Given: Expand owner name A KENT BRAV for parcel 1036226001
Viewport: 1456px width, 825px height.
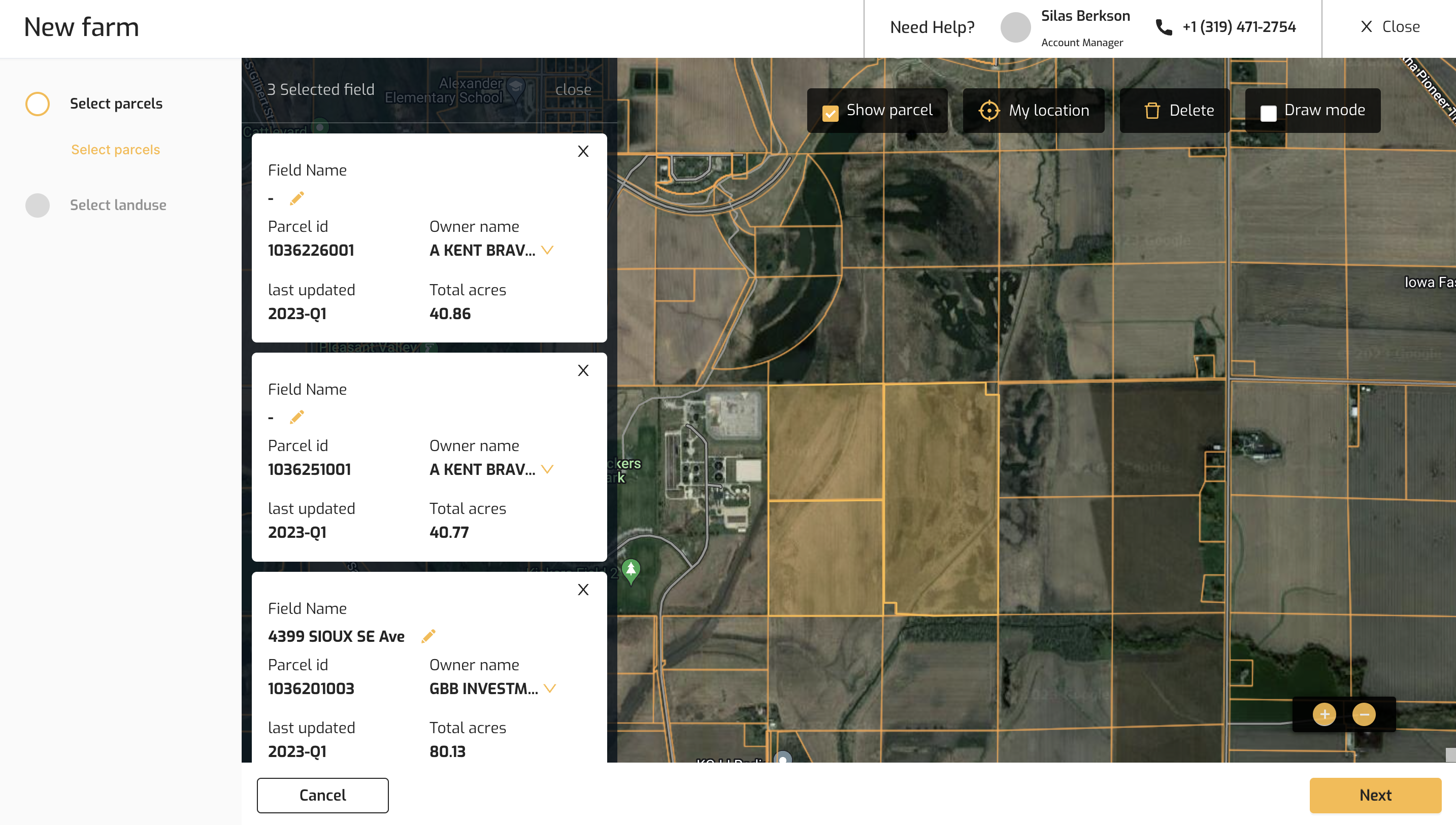Looking at the screenshot, I should (x=548, y=250).
